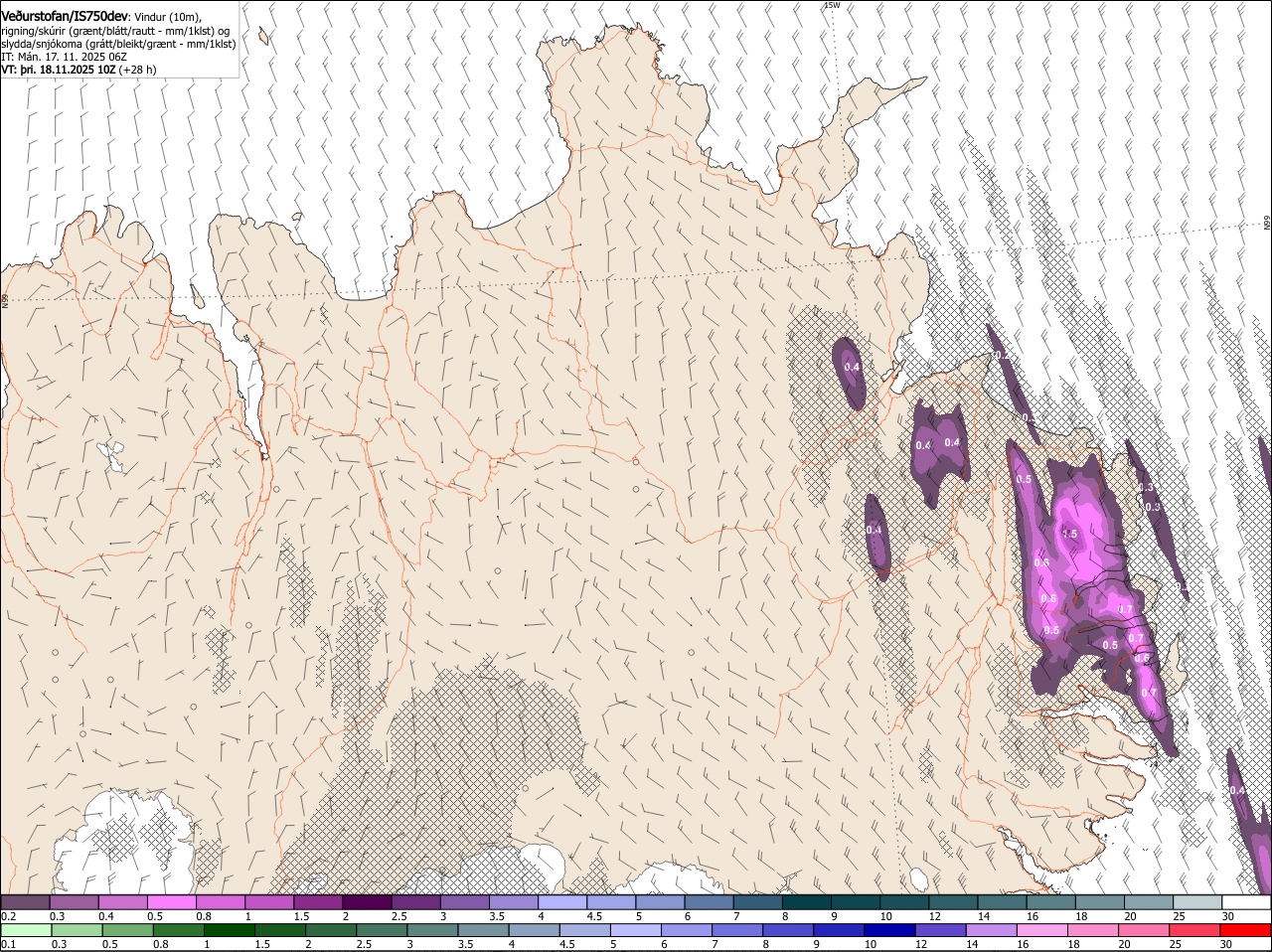Select upper legend swatch starting at 12
The image size is (1272, 952).
954,901
